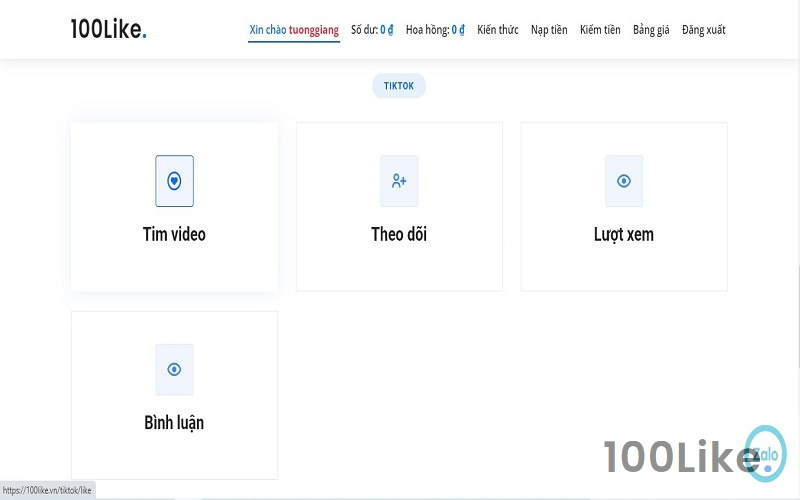Open the Kiếm tiền menu item
The image size is (800, 500).
click(600, 30)
